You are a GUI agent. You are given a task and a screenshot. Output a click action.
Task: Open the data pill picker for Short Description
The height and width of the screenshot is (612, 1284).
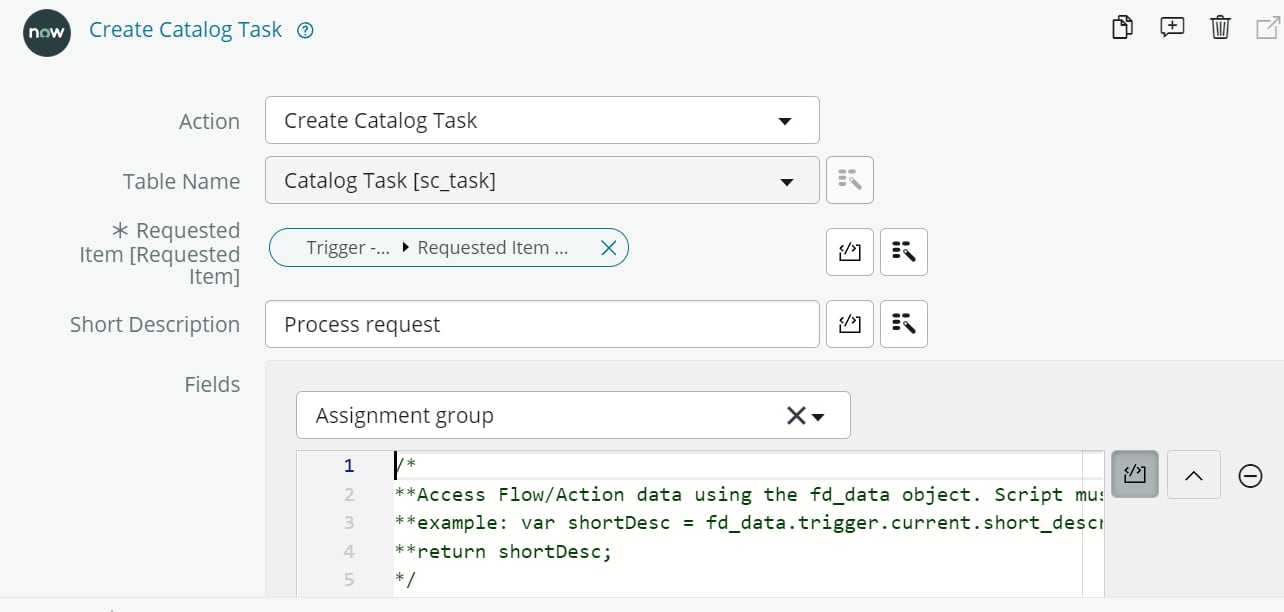click(x=903, y=324)
